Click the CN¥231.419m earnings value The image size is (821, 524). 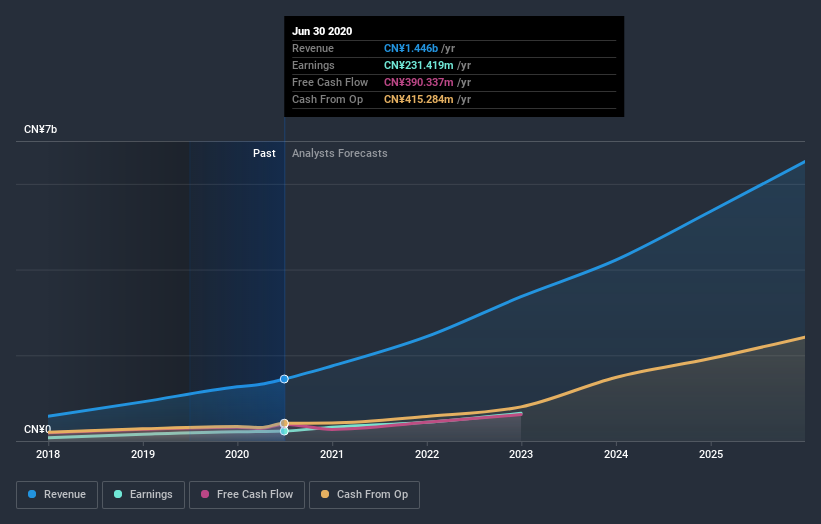(x=418, y=65)
